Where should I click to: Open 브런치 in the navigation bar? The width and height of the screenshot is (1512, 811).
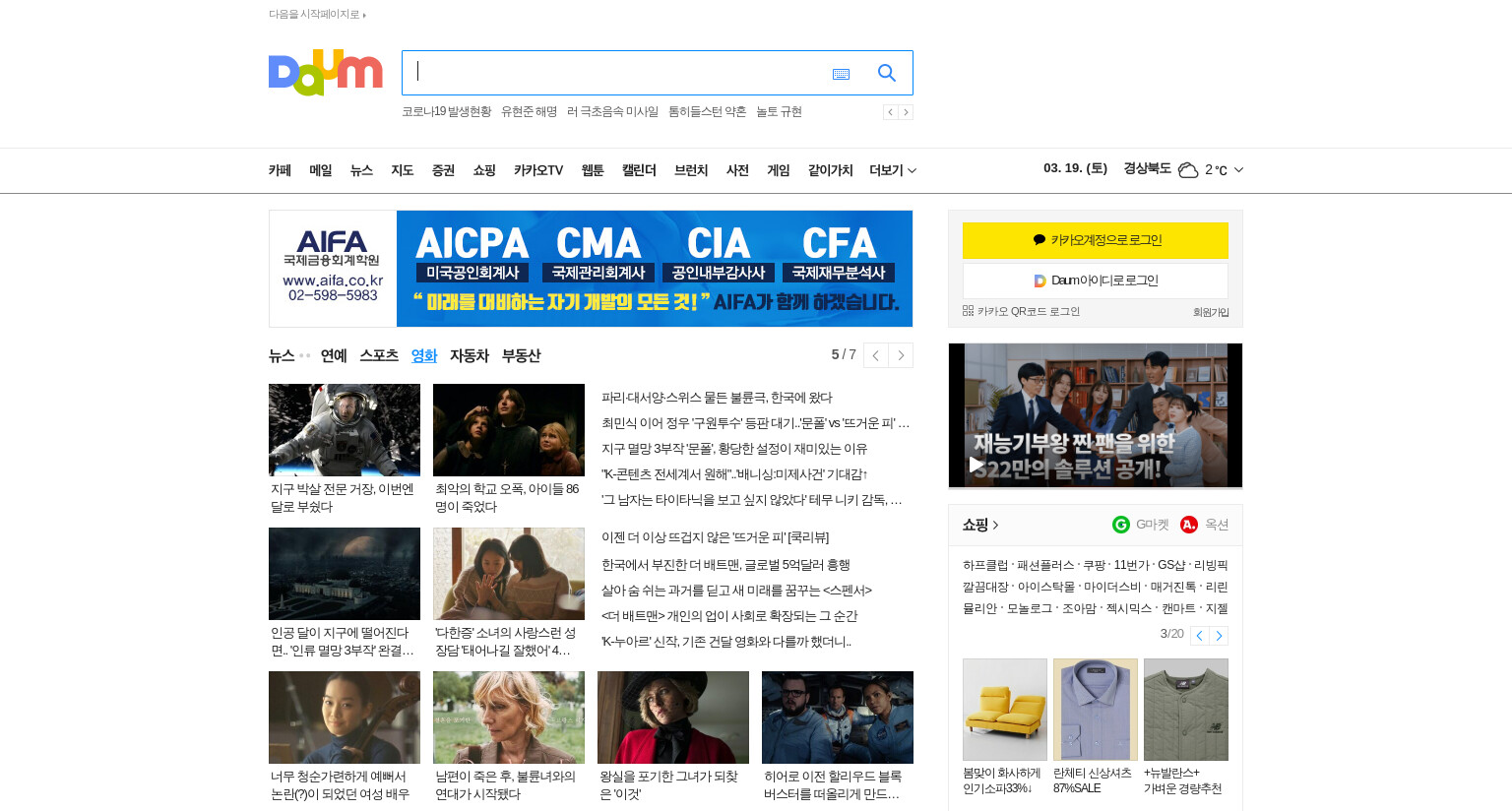pos(691,170)
